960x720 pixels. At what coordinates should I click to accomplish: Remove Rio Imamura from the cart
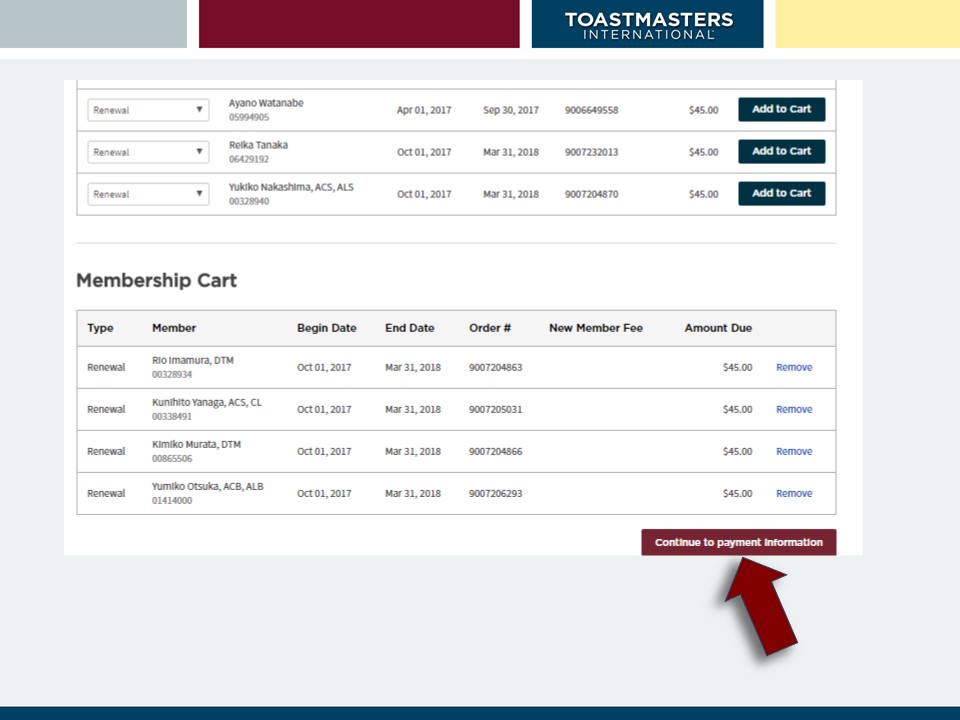pos(793,367)
